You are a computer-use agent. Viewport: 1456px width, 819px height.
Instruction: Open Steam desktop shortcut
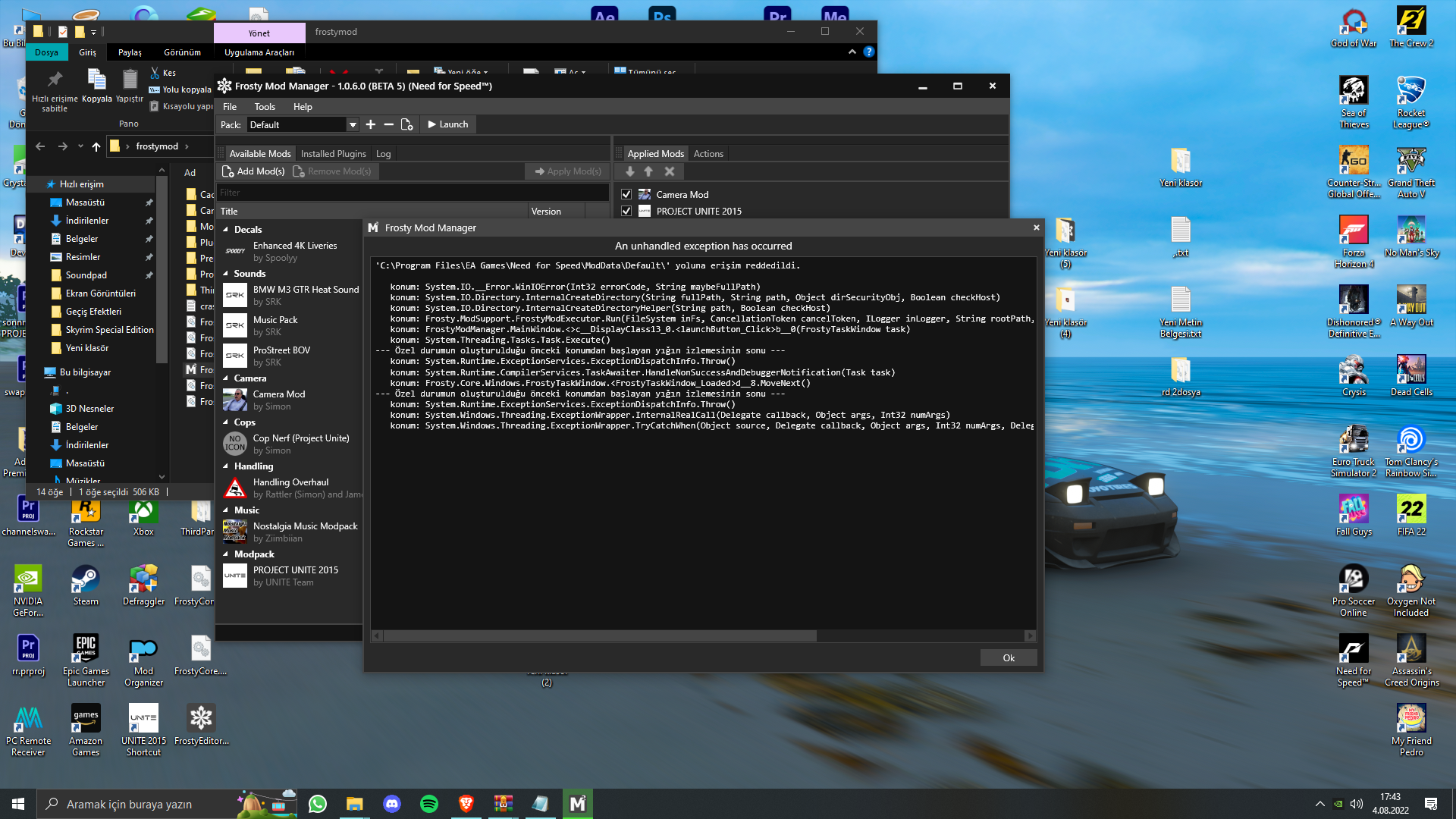click(x=86, y=585)
